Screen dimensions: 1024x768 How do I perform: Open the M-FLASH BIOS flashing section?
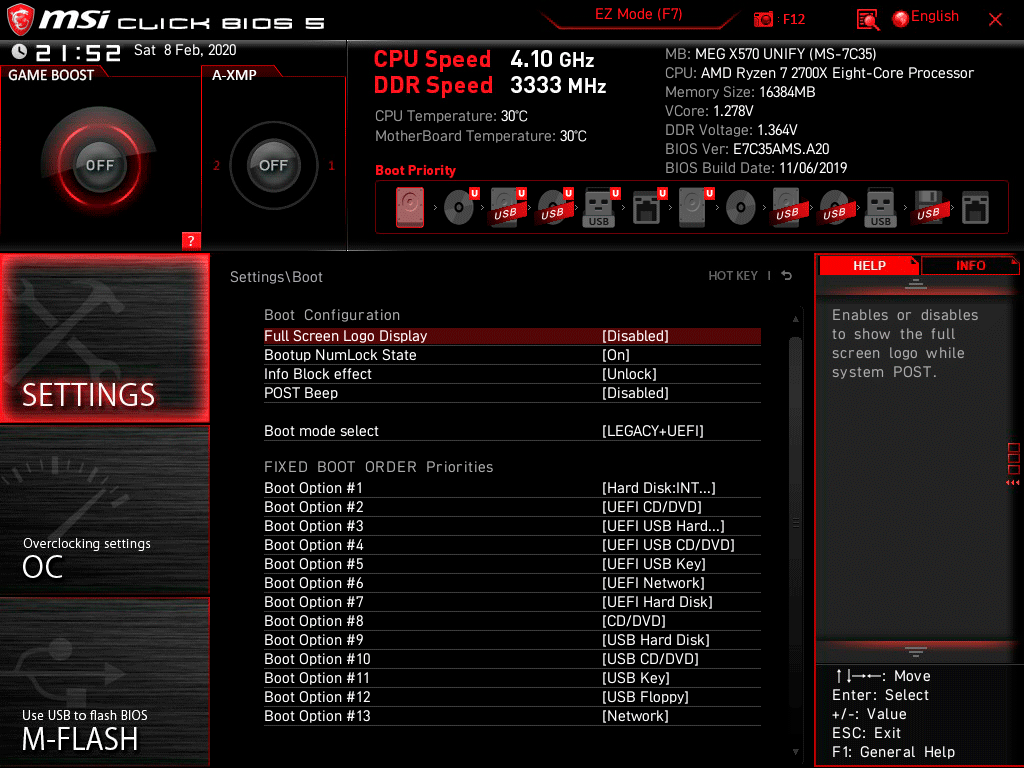(104, 682)
